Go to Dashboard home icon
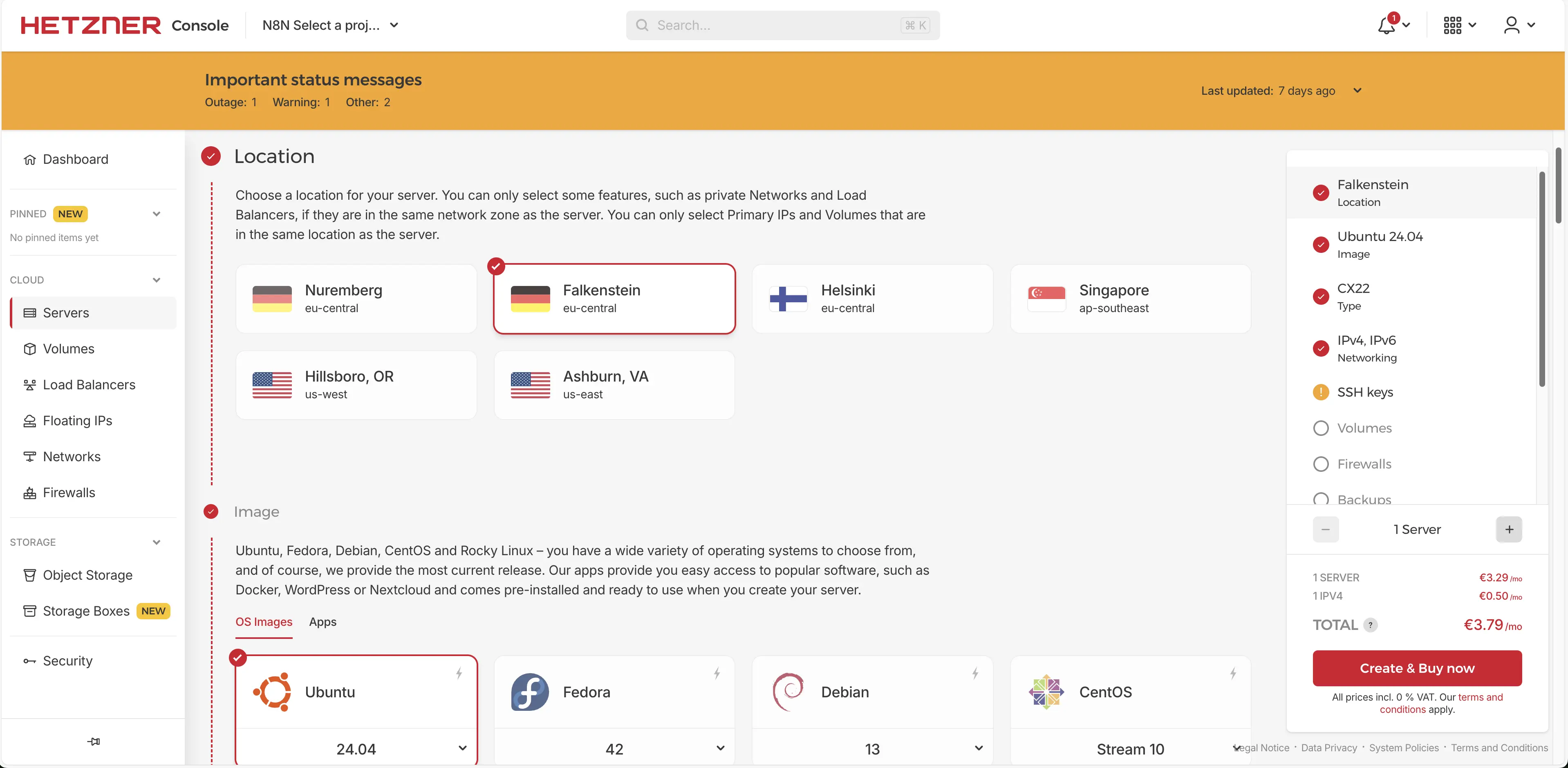Image resolution: width=1568 pixels, height=768 pixels. point(30,159)
